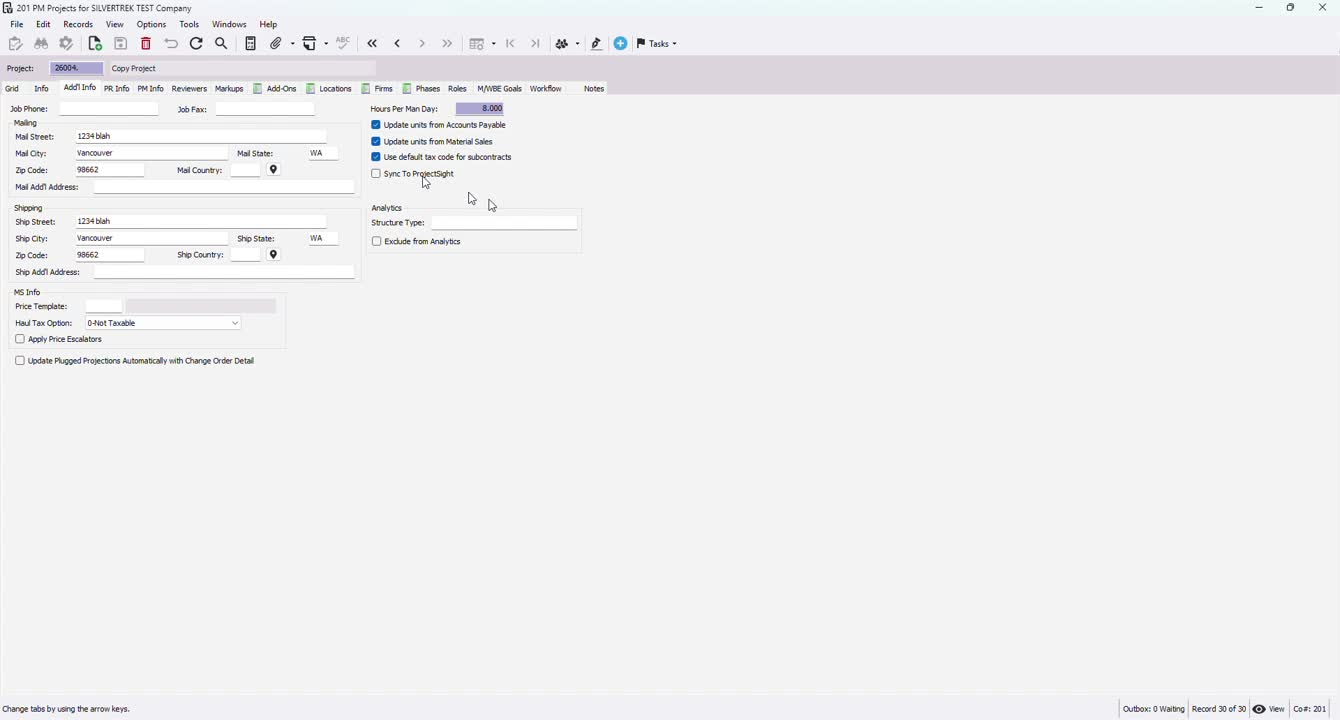The image size is (1340, 720).
Task: Create a new record with the add-document icon
Action: click(95, 44)
